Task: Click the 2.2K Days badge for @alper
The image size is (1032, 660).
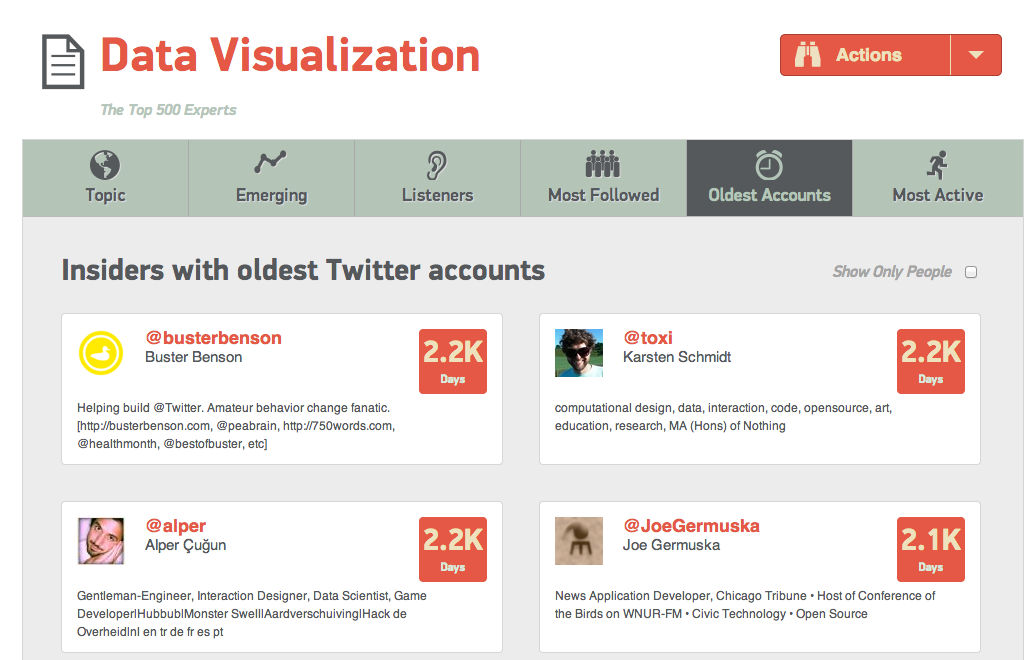Action: pyautogui.click(x=453, y=549)
